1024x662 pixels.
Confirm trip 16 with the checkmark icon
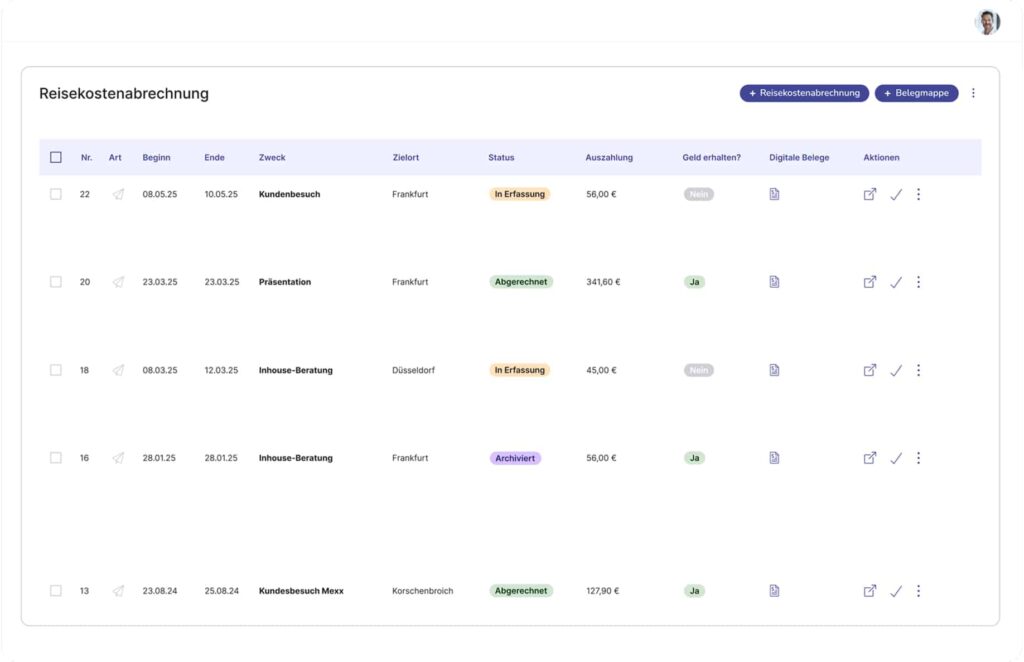(896, 458)
